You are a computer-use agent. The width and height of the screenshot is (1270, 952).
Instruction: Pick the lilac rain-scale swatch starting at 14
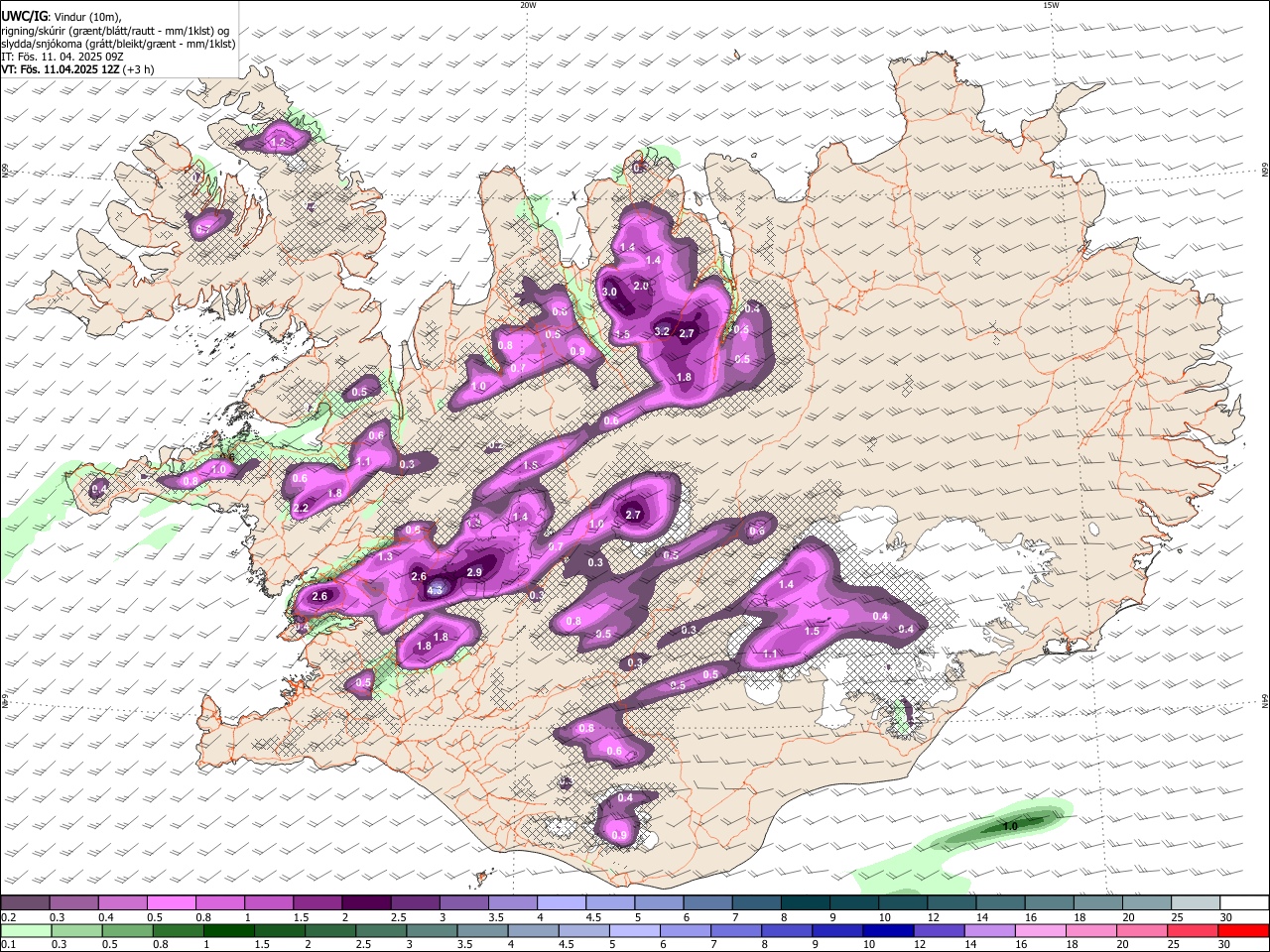988,931
